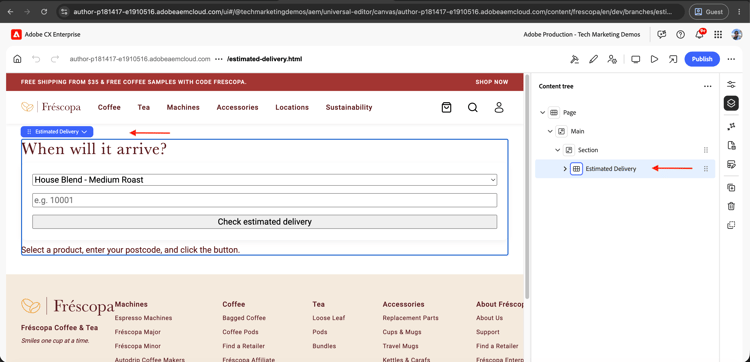This screenshot has width=750, height=362.
Task: Go back with the browser back arrow
Action: pyautogui.click(x=11, y=11)
